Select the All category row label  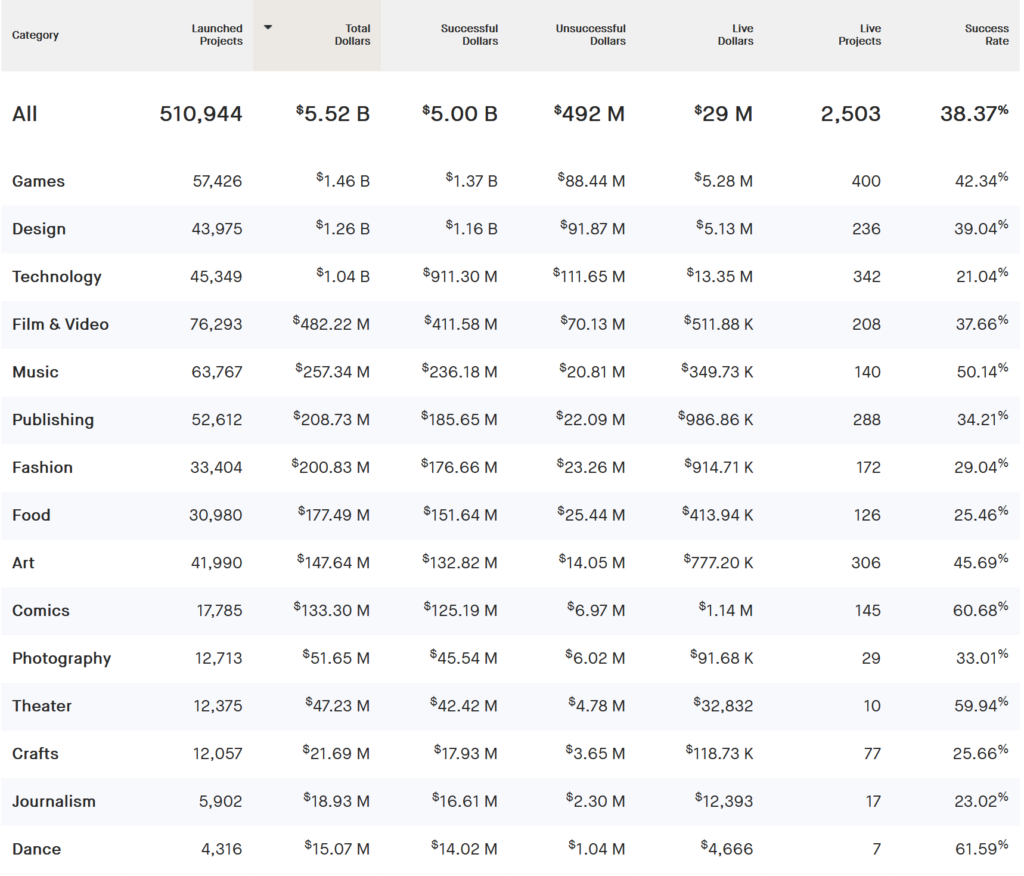pyautogui.click(x=25, y=114)
